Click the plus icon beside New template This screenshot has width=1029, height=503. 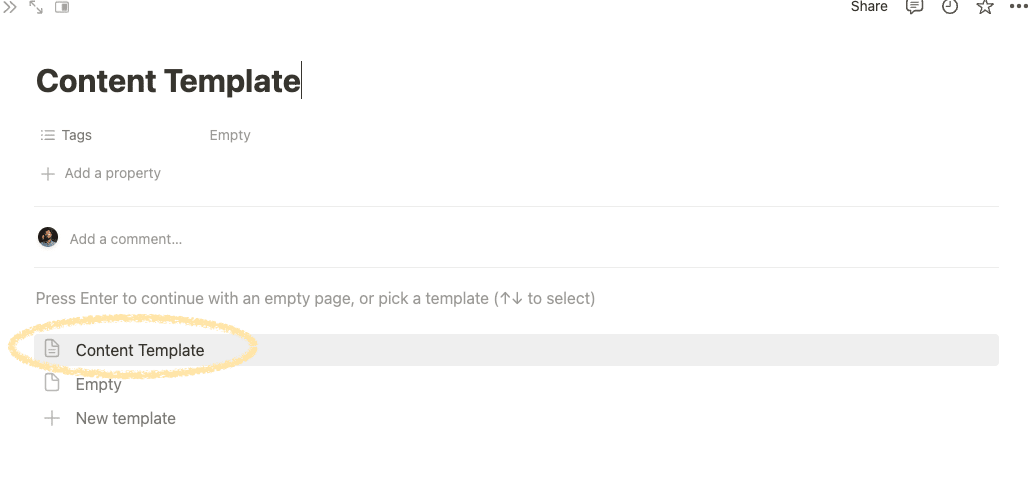pos(51,418)
